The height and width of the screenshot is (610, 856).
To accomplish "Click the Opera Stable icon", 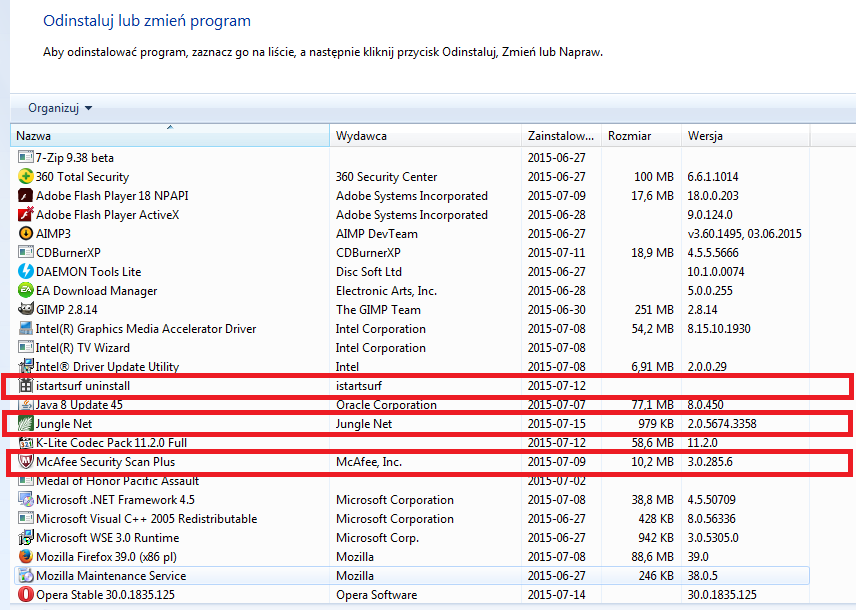I will tap(25, 594).
